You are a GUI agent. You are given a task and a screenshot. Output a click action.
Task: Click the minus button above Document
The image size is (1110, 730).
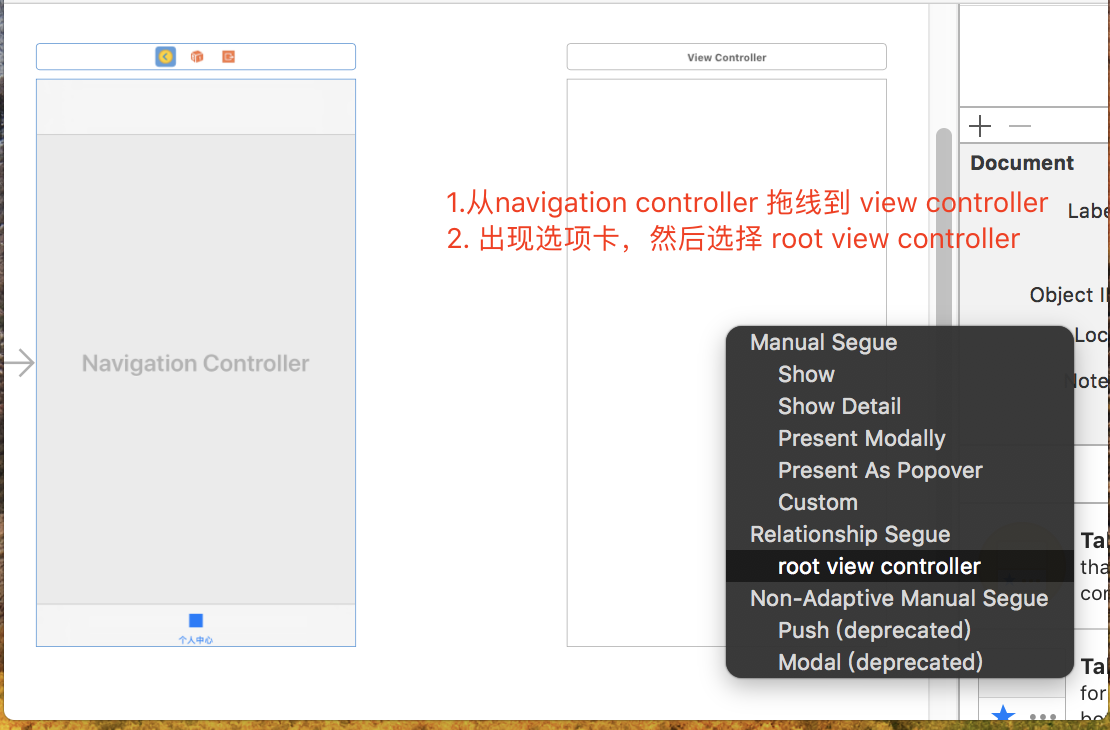(1019, 126)
